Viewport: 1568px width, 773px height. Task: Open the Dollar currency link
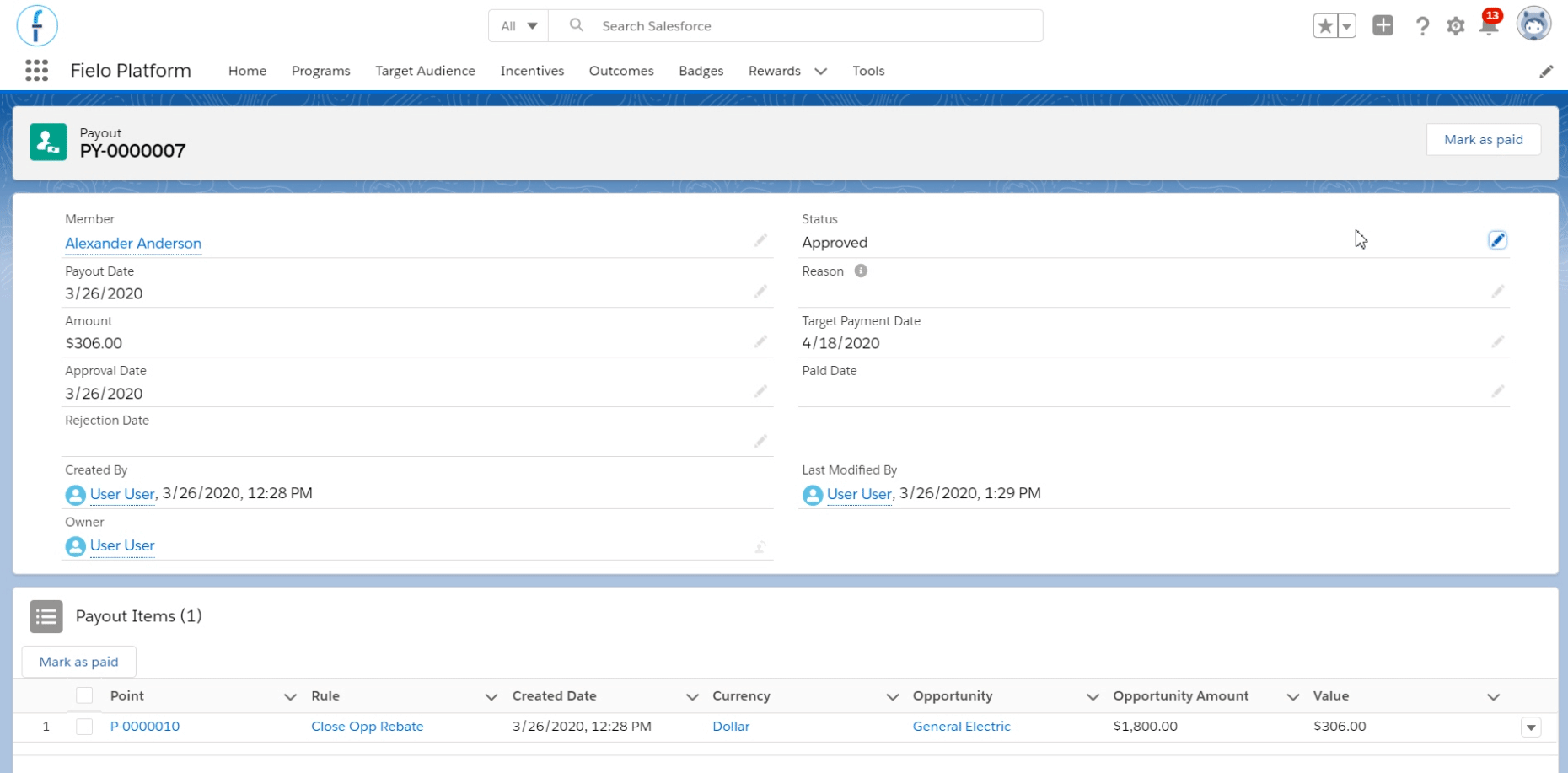coord(731,727)
